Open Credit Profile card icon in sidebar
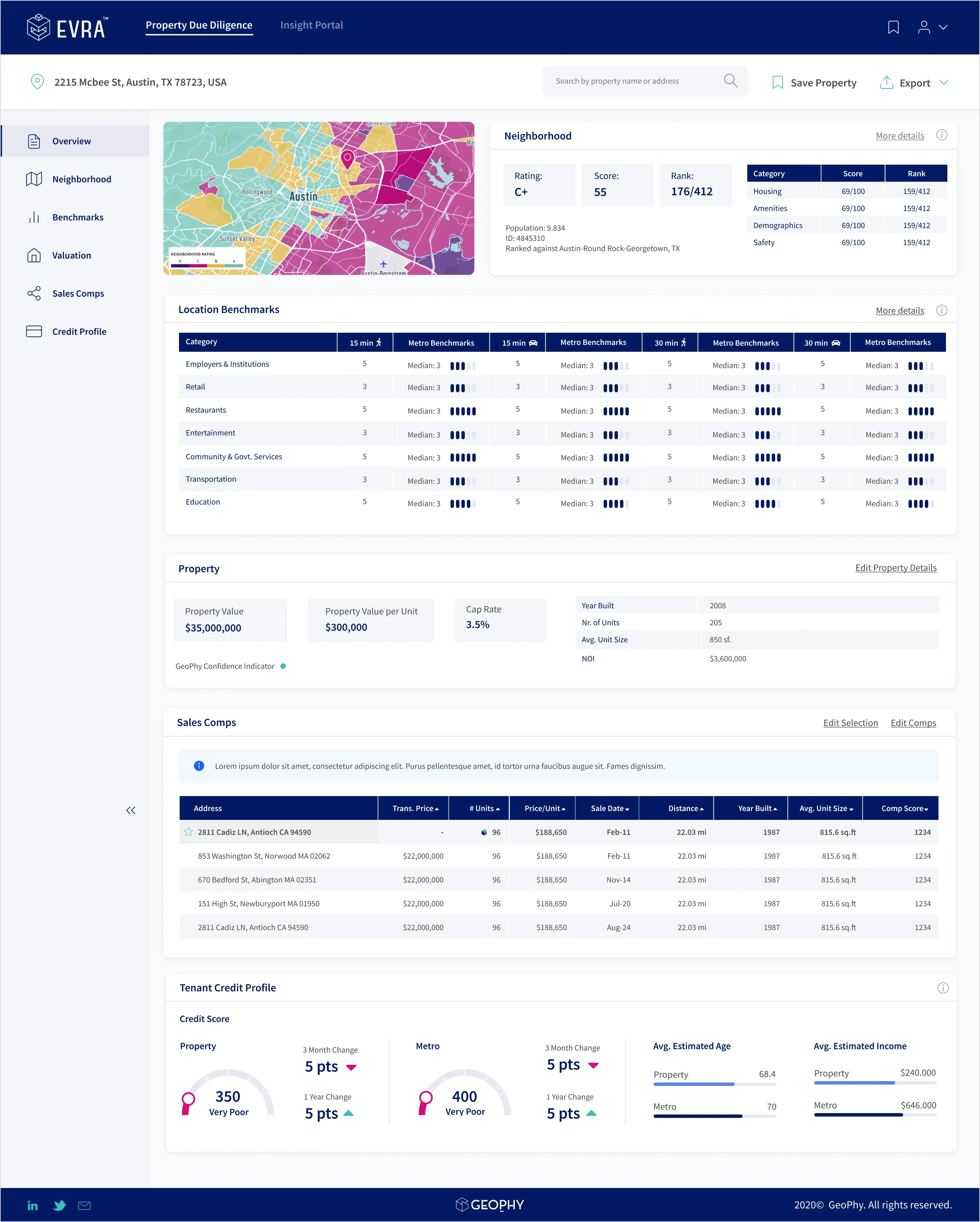Screen dimensions: 980x1222 coord(34,332)
